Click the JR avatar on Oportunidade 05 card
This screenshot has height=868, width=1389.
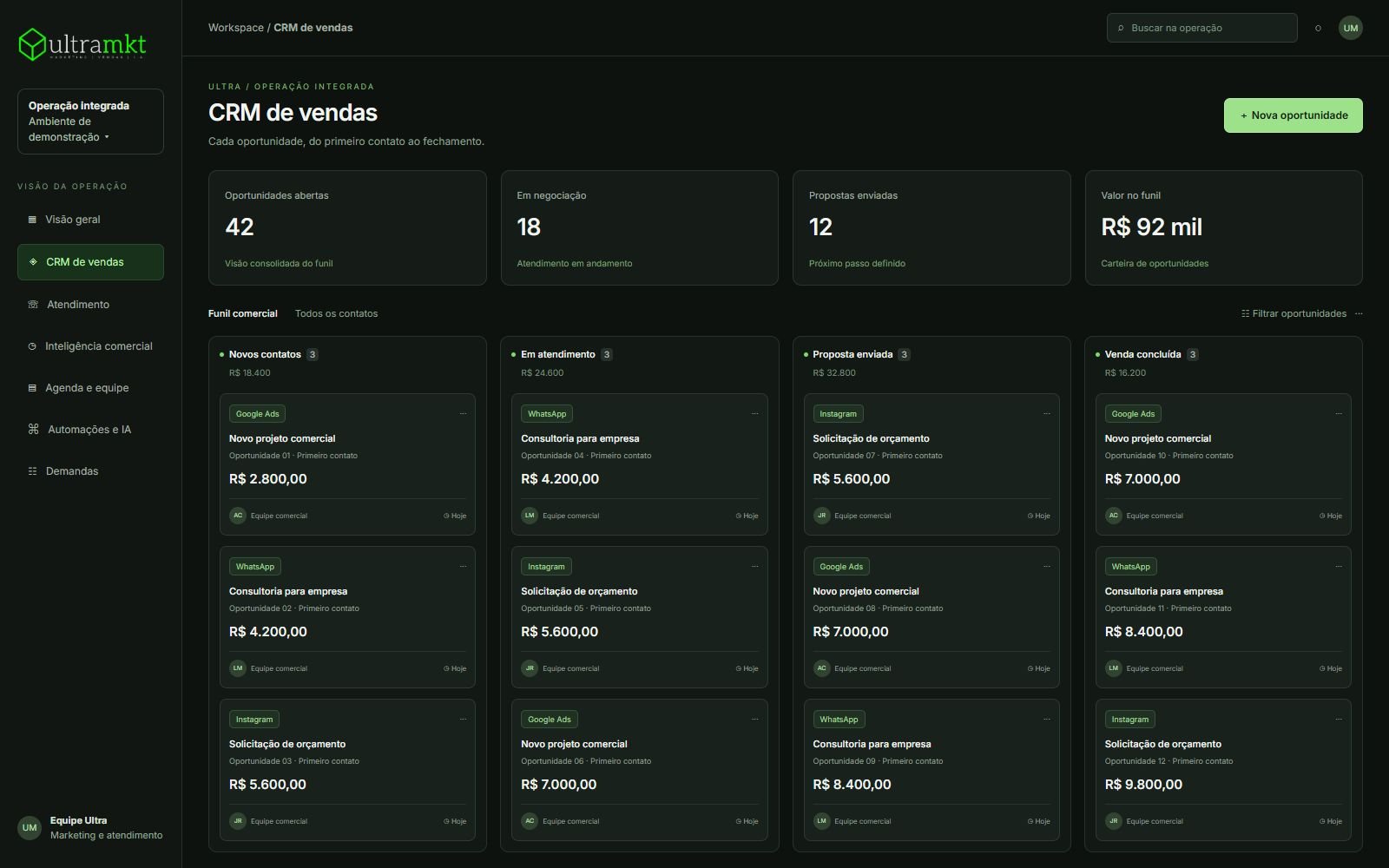530,668
